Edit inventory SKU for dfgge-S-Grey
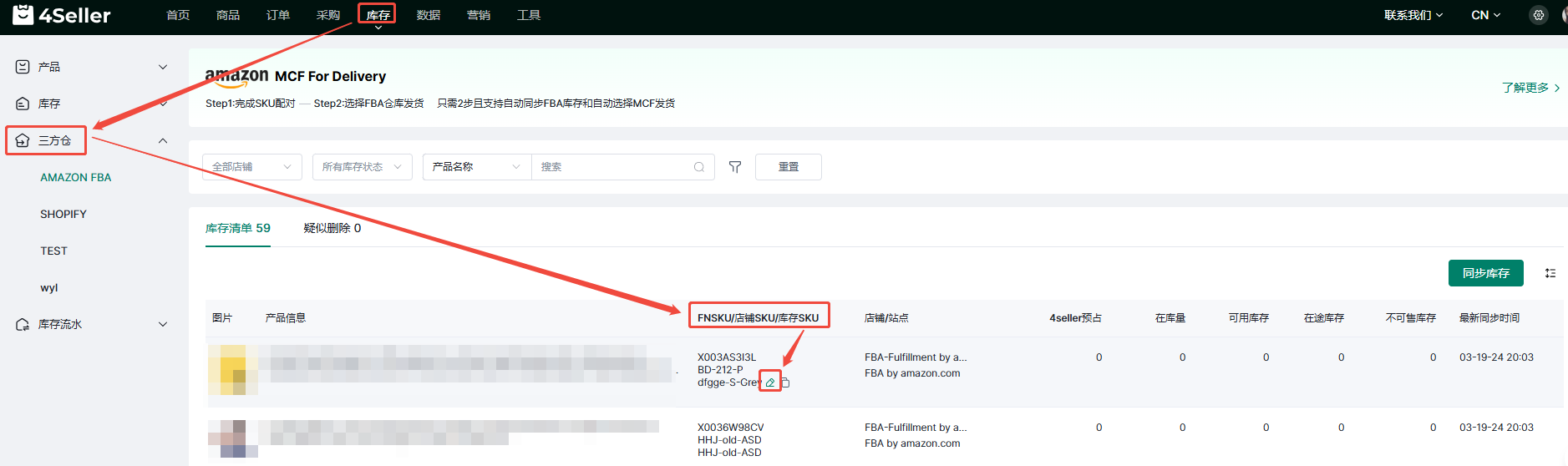Screen dimensions: 1568x466 [x=770, y=382]
